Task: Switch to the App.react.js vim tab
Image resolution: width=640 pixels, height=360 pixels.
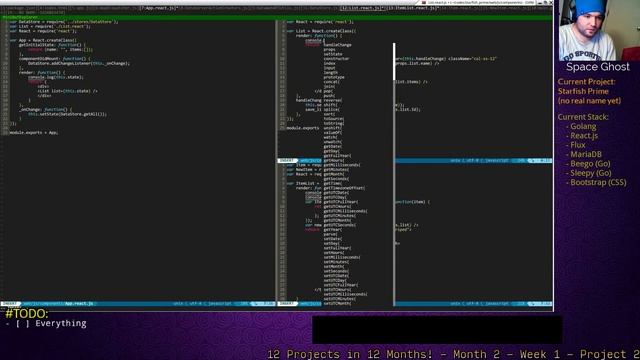Action: coord(158,8)
